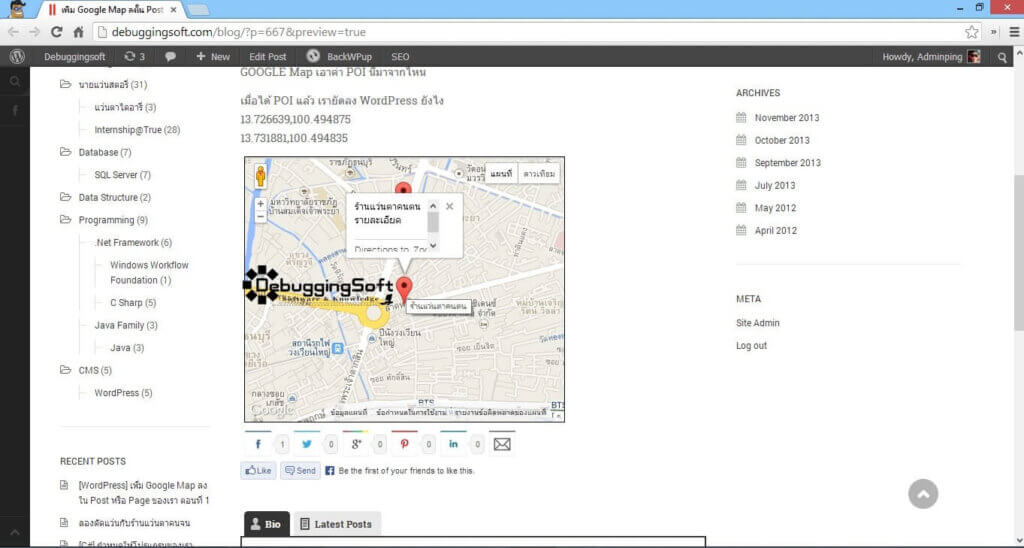The width and height of the screenshot is (1024, 548).
Task: Click left sidebar search icon
Action: pos(15,82)
